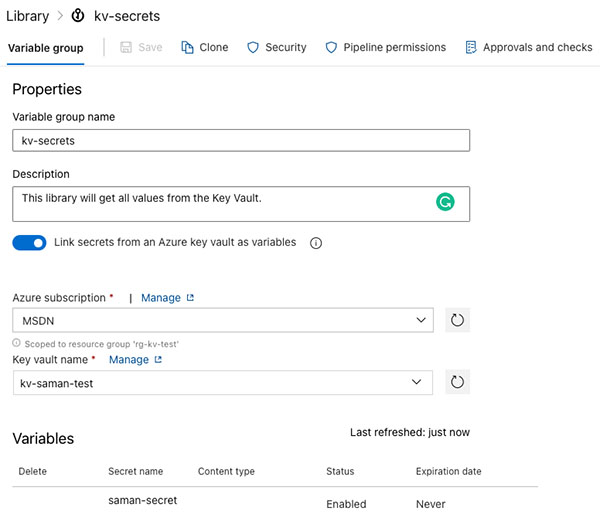Image resolution: width=600 pixels, height=528 pixels.
Task: Open Manage link for Key vault name
Action: (x=134, y=359)
